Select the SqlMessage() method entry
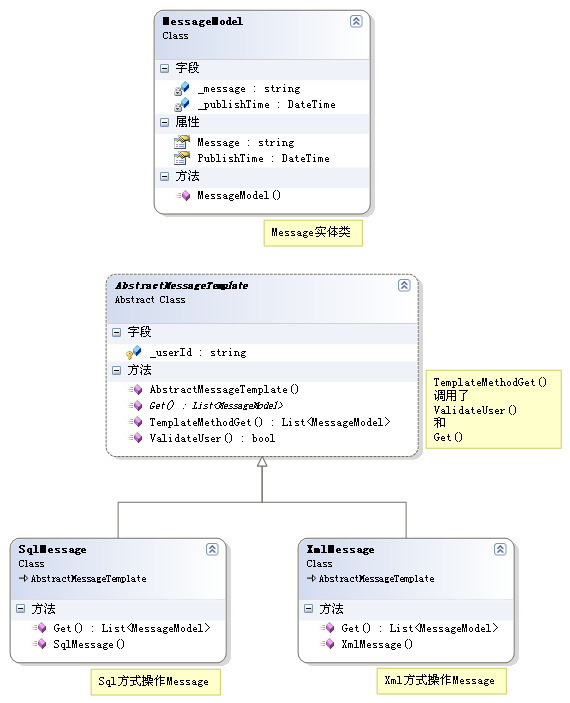 [x=89, y=644]
